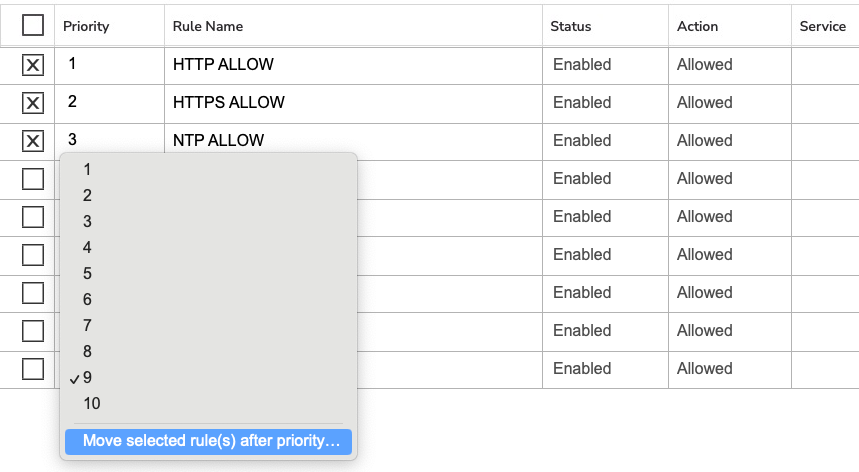The image size is (859, 472).
Task: Uncheck the NTP ALLOW rule checkbox
Action: (33, 141)
